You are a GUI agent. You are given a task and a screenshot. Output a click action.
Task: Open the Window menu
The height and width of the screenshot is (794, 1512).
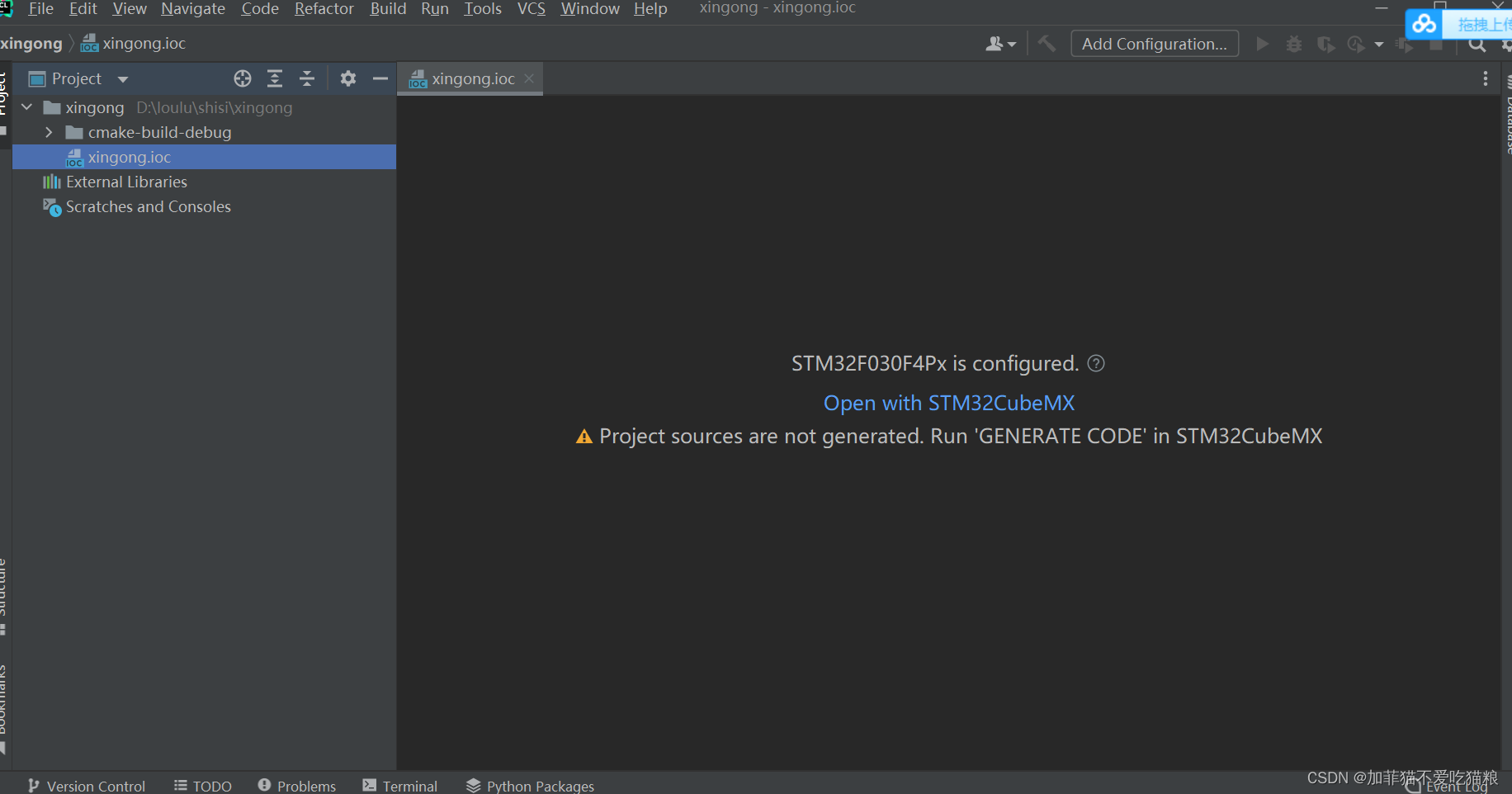tap(590, 9)
